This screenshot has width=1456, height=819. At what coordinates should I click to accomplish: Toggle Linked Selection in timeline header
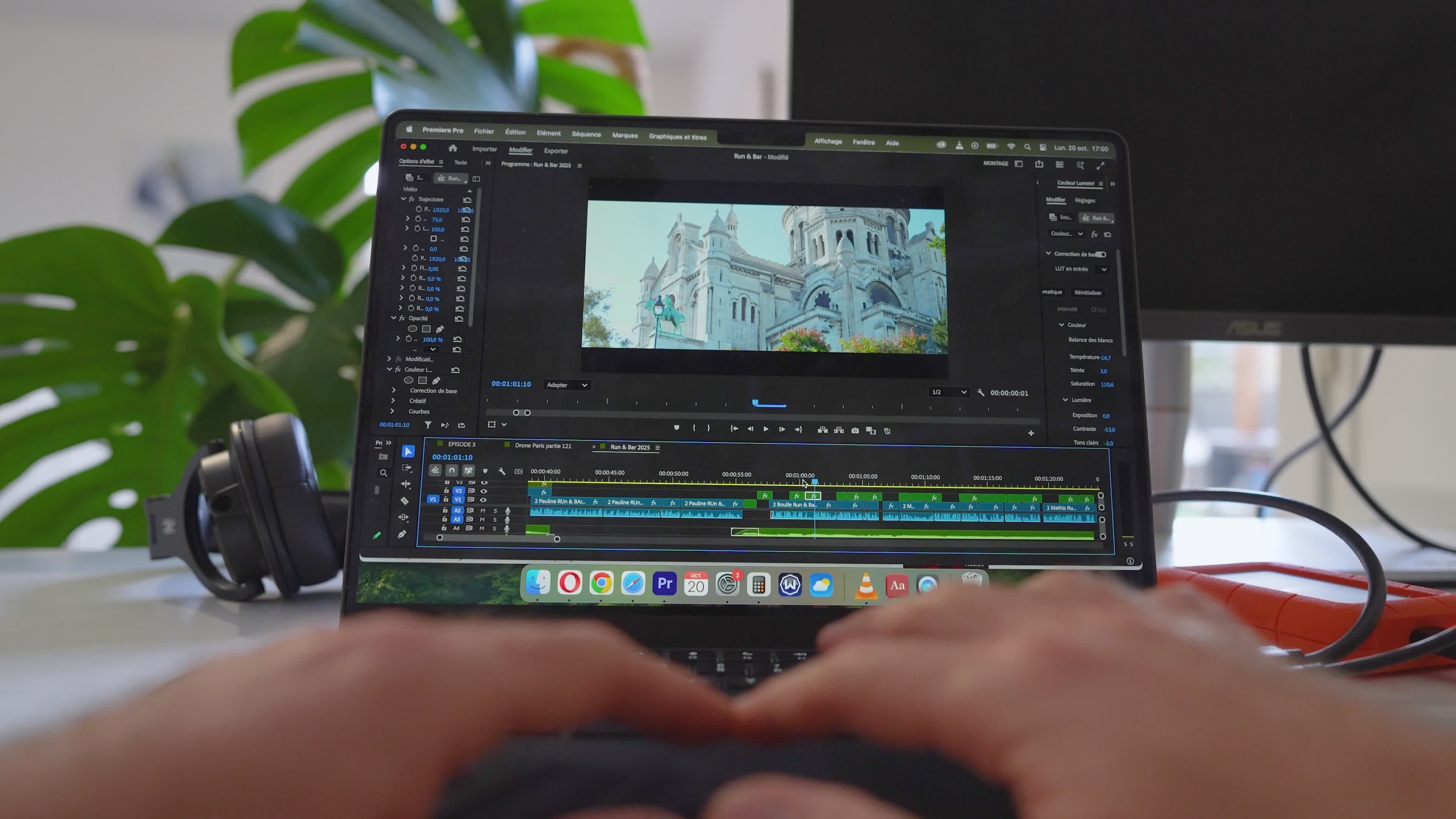tap(468, 471)
